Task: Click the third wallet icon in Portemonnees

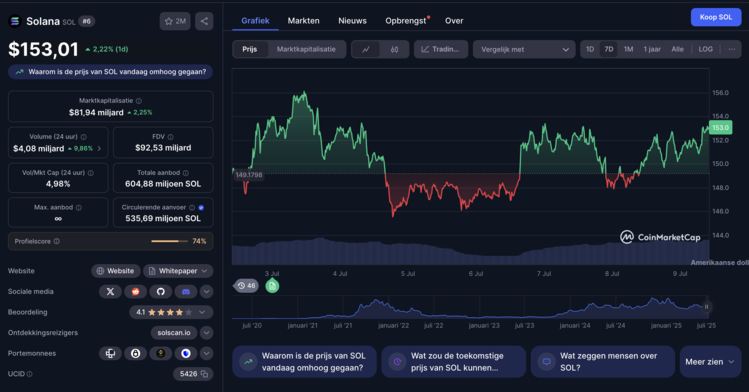Action: coord(160,353)
